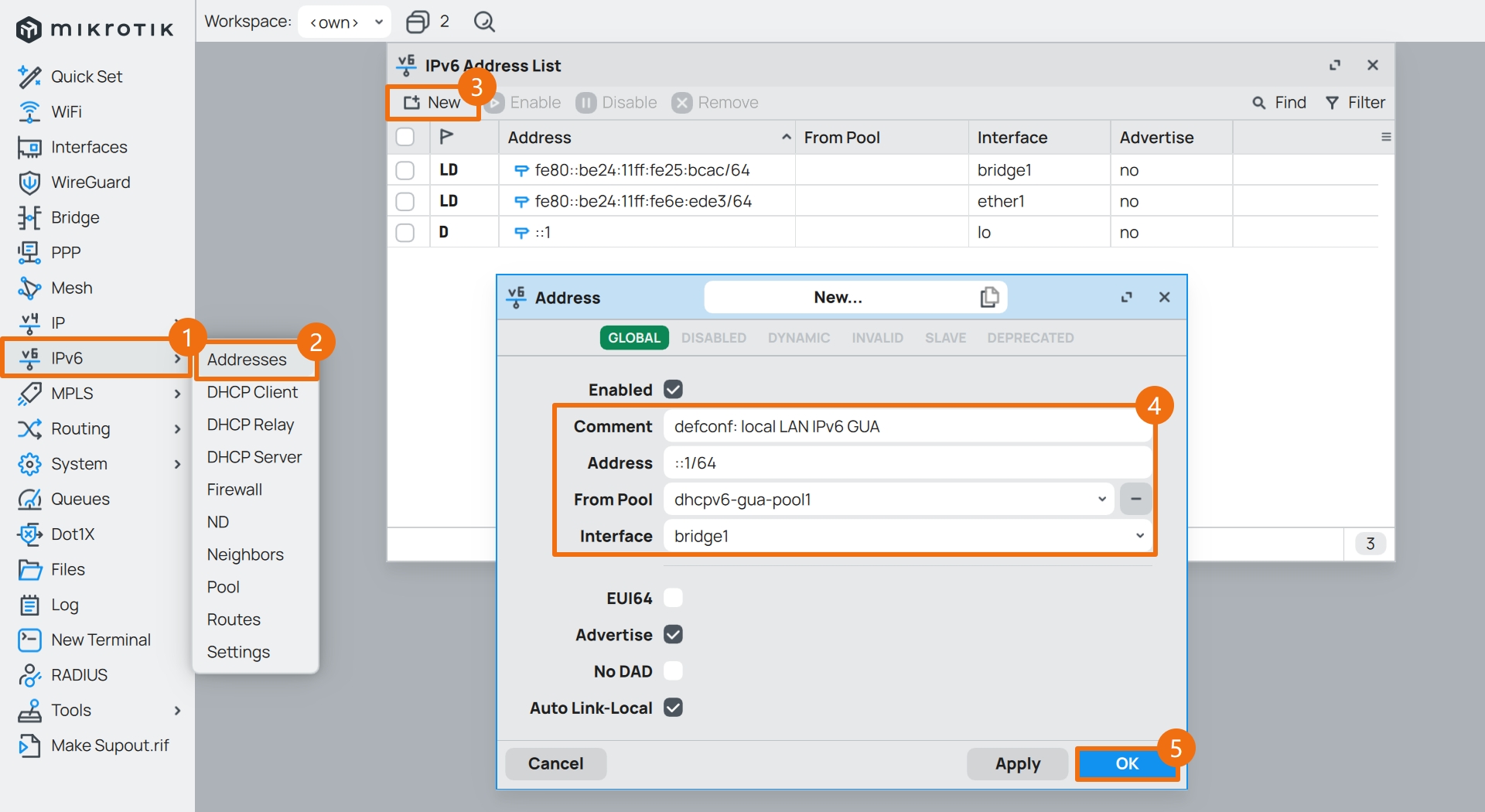This screenshot has height=812, width=1485.
Task: Click the Make Supout.rif icon
Action: [x=29, y=745]
